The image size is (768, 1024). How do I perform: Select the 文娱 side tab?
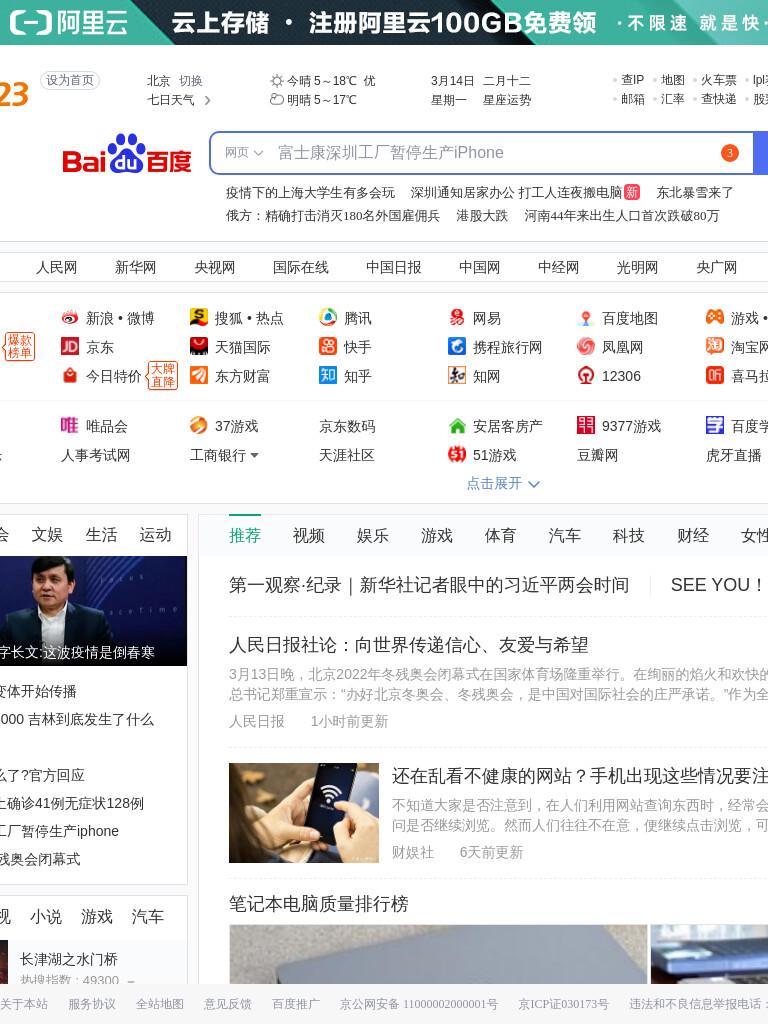pyautogui.click(x=47, y=535)
